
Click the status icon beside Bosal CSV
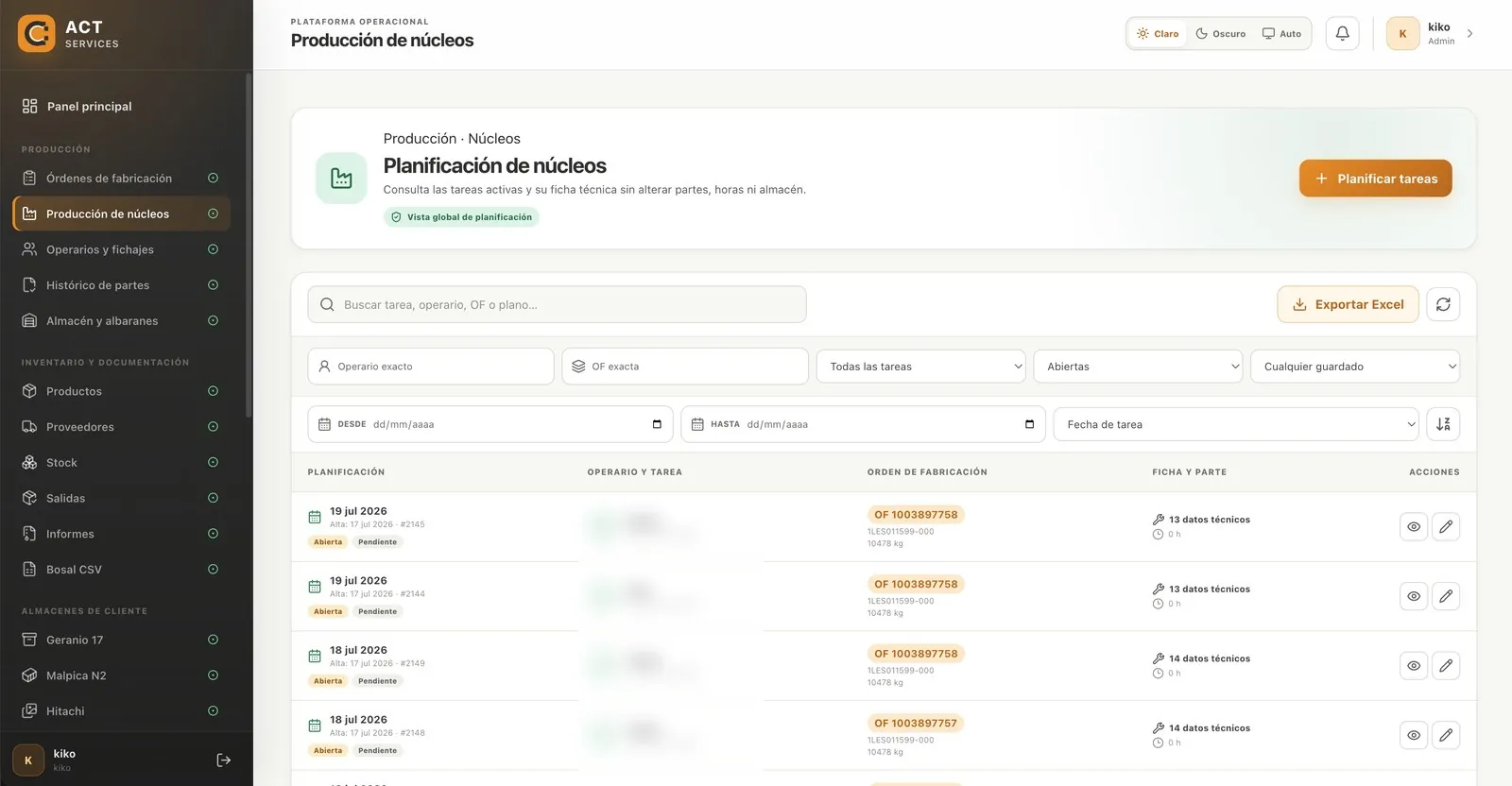[x=213, y=570]
